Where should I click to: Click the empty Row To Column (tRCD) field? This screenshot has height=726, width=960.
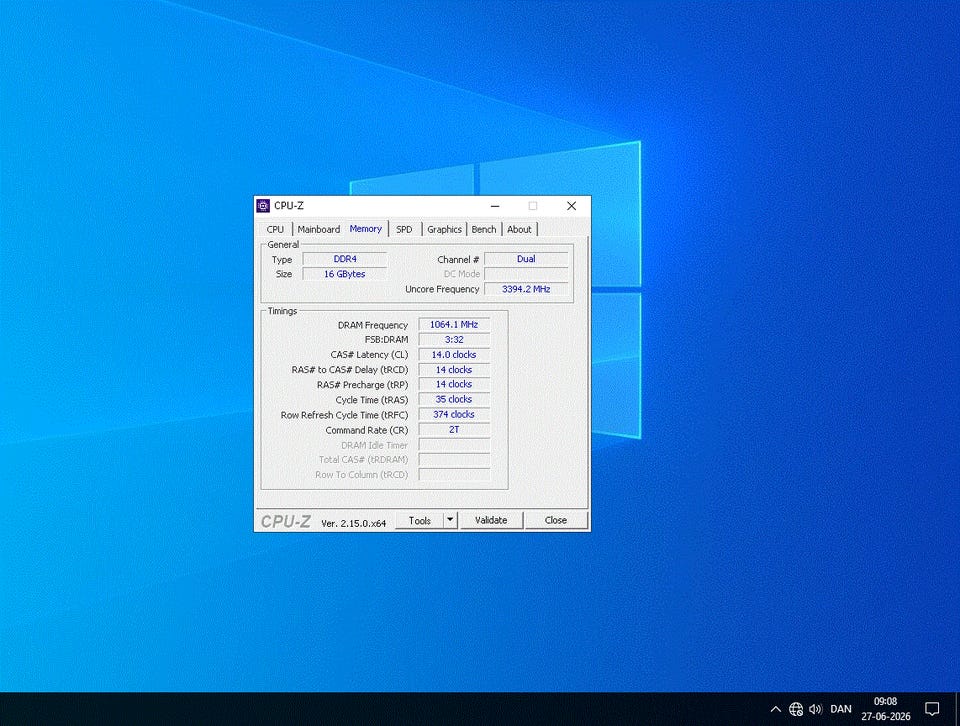click(x=454, y=475)
